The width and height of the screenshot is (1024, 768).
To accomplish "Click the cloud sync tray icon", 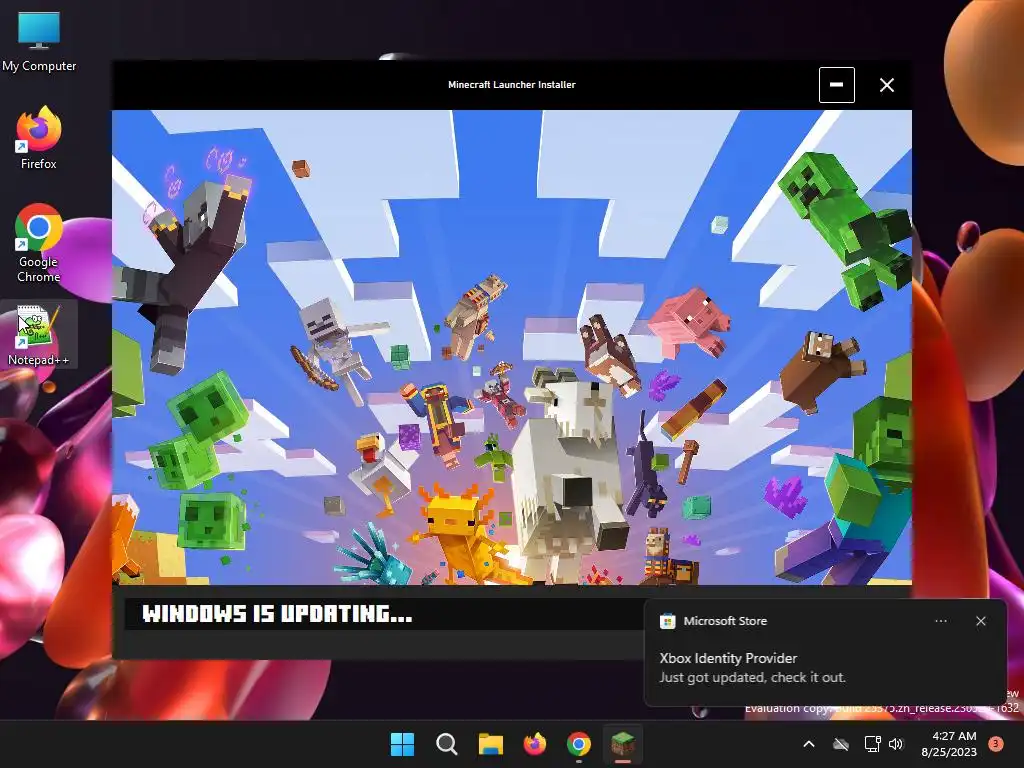I will (x=841, y=744).
